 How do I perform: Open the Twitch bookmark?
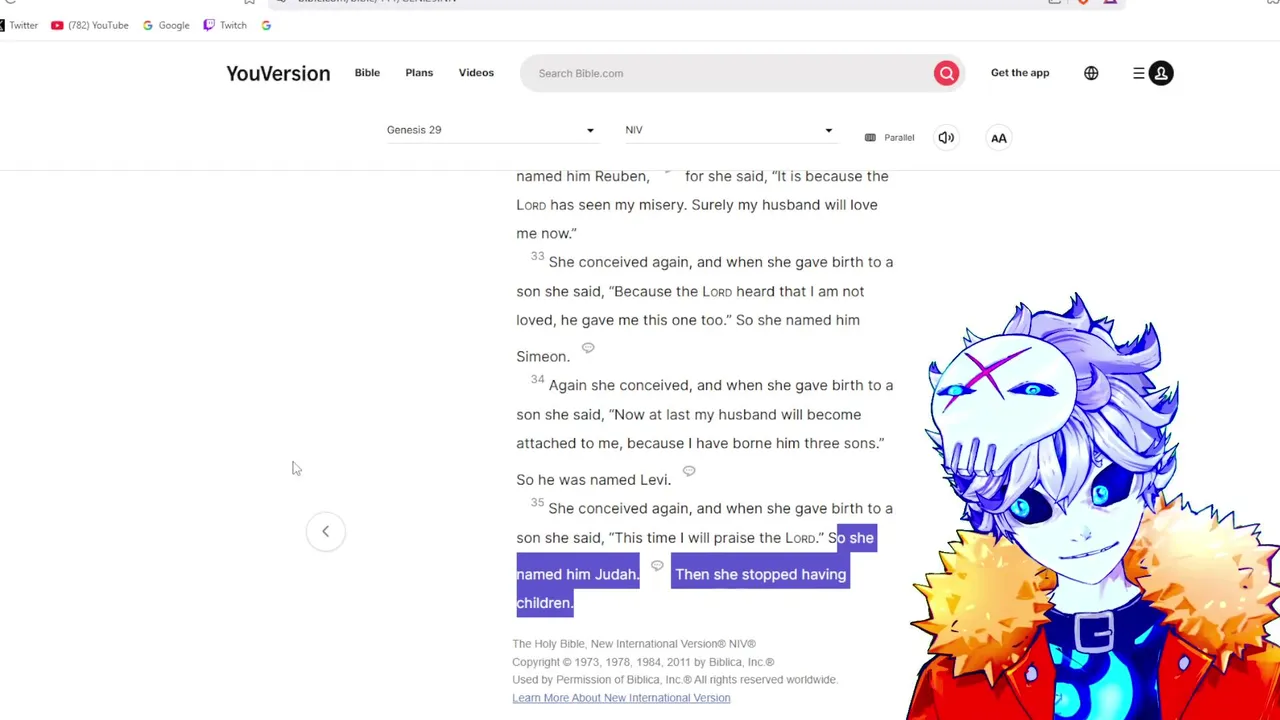[225, 25]
